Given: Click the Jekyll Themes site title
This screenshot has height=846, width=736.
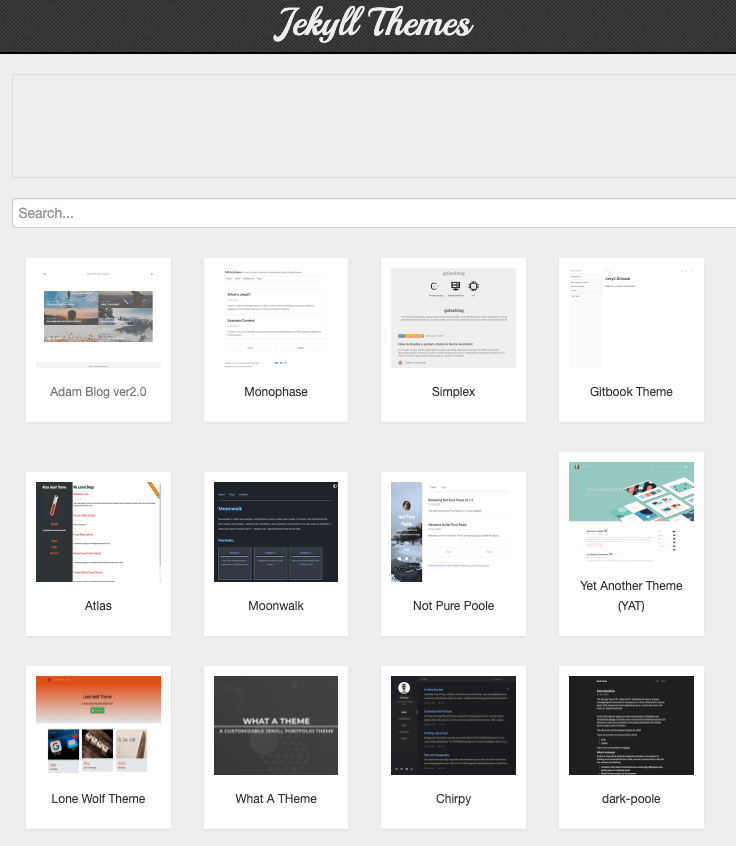Looking at the screenshot, I should pyautogui.click(x=374, y=24).
